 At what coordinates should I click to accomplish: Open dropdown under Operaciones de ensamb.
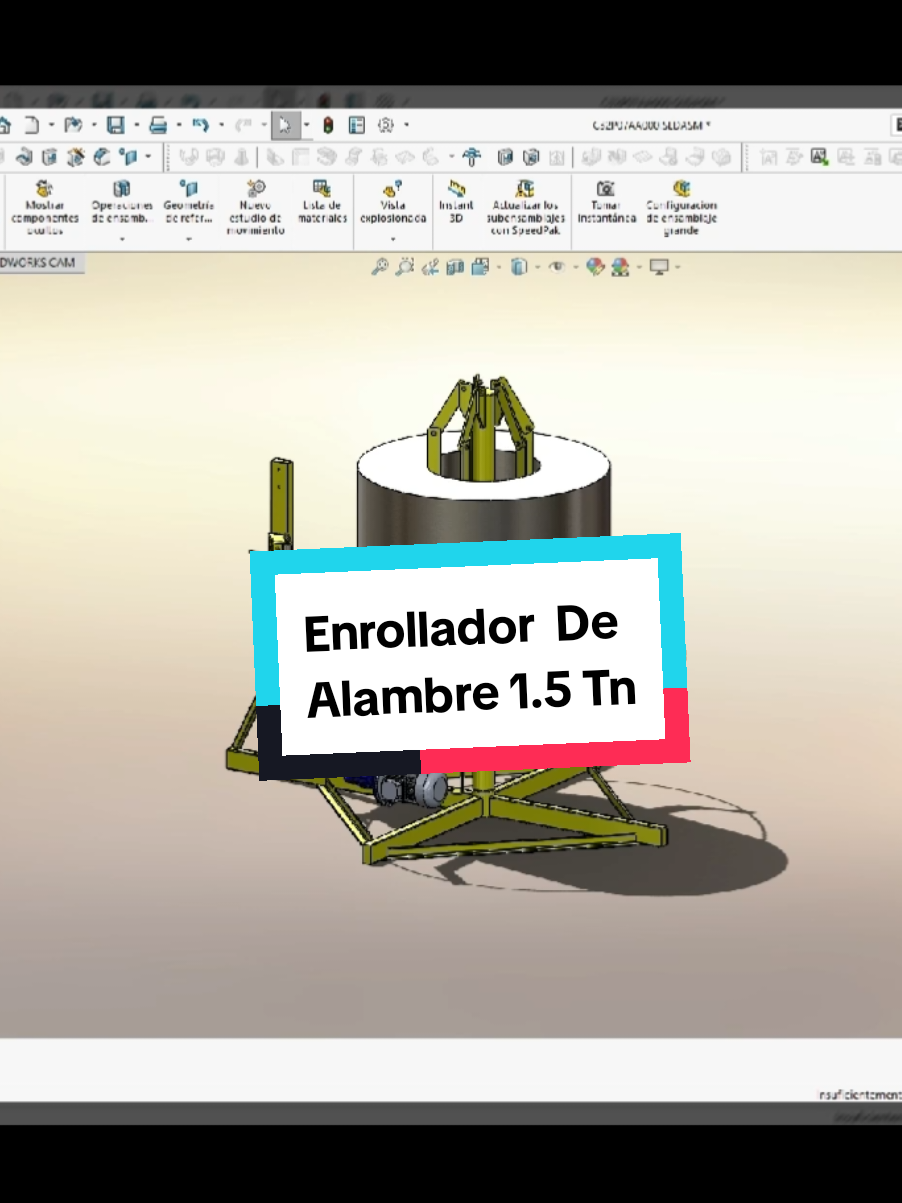(x=121, y=240)
